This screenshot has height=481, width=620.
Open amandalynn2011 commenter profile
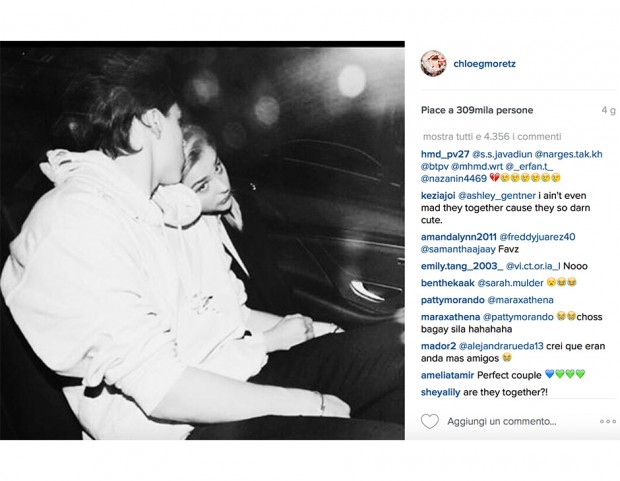point(458,237)
